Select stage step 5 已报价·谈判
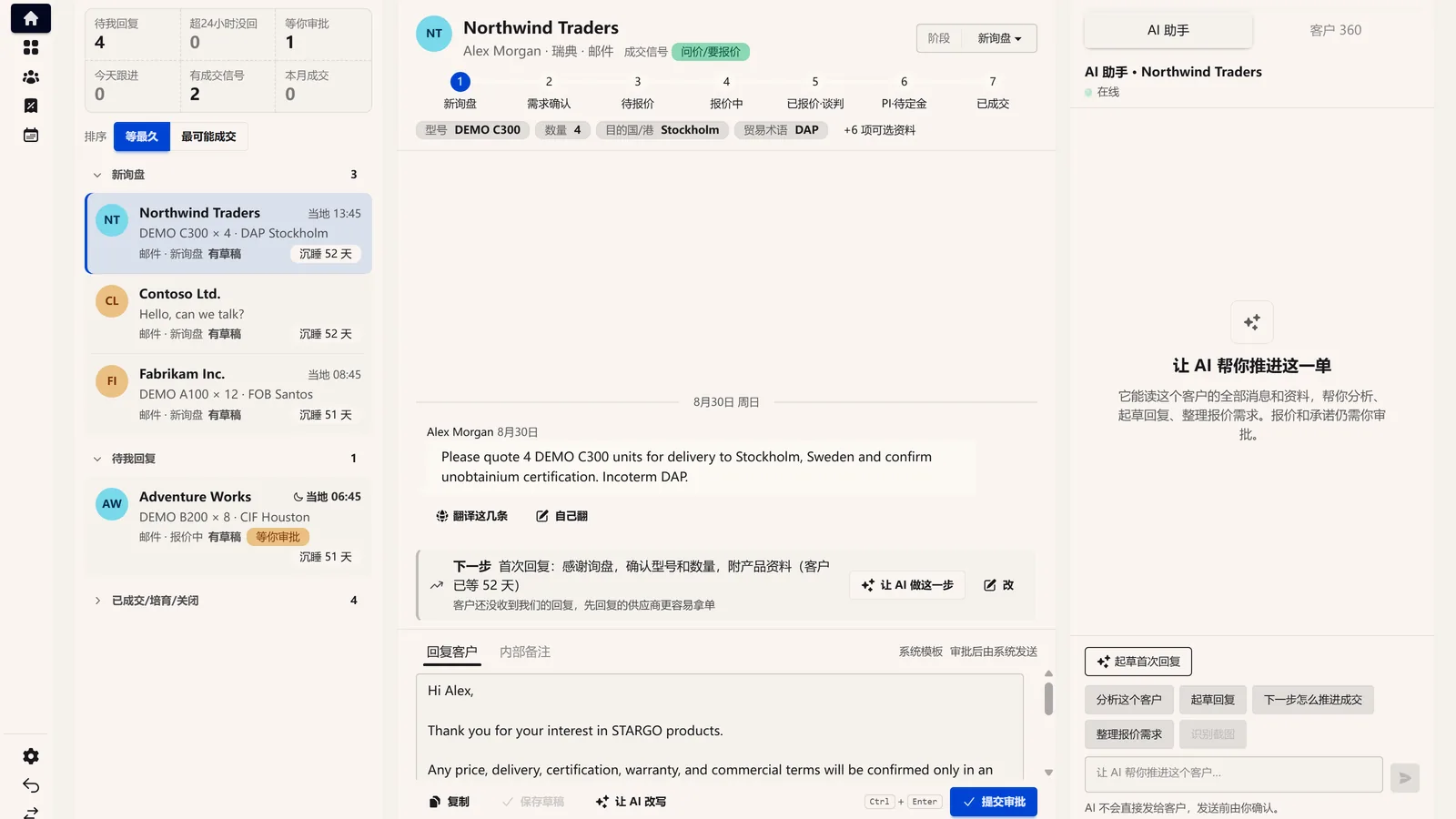The height and width of the screenshot is (819, 1456). pos(815,92)
